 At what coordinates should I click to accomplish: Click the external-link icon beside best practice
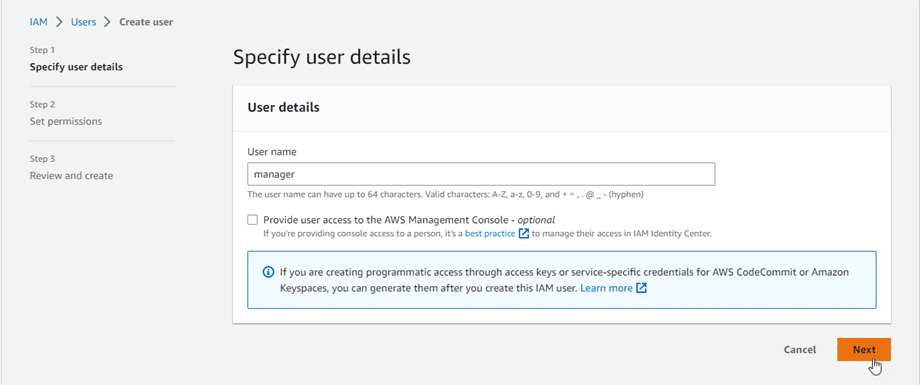coord(524,234)
